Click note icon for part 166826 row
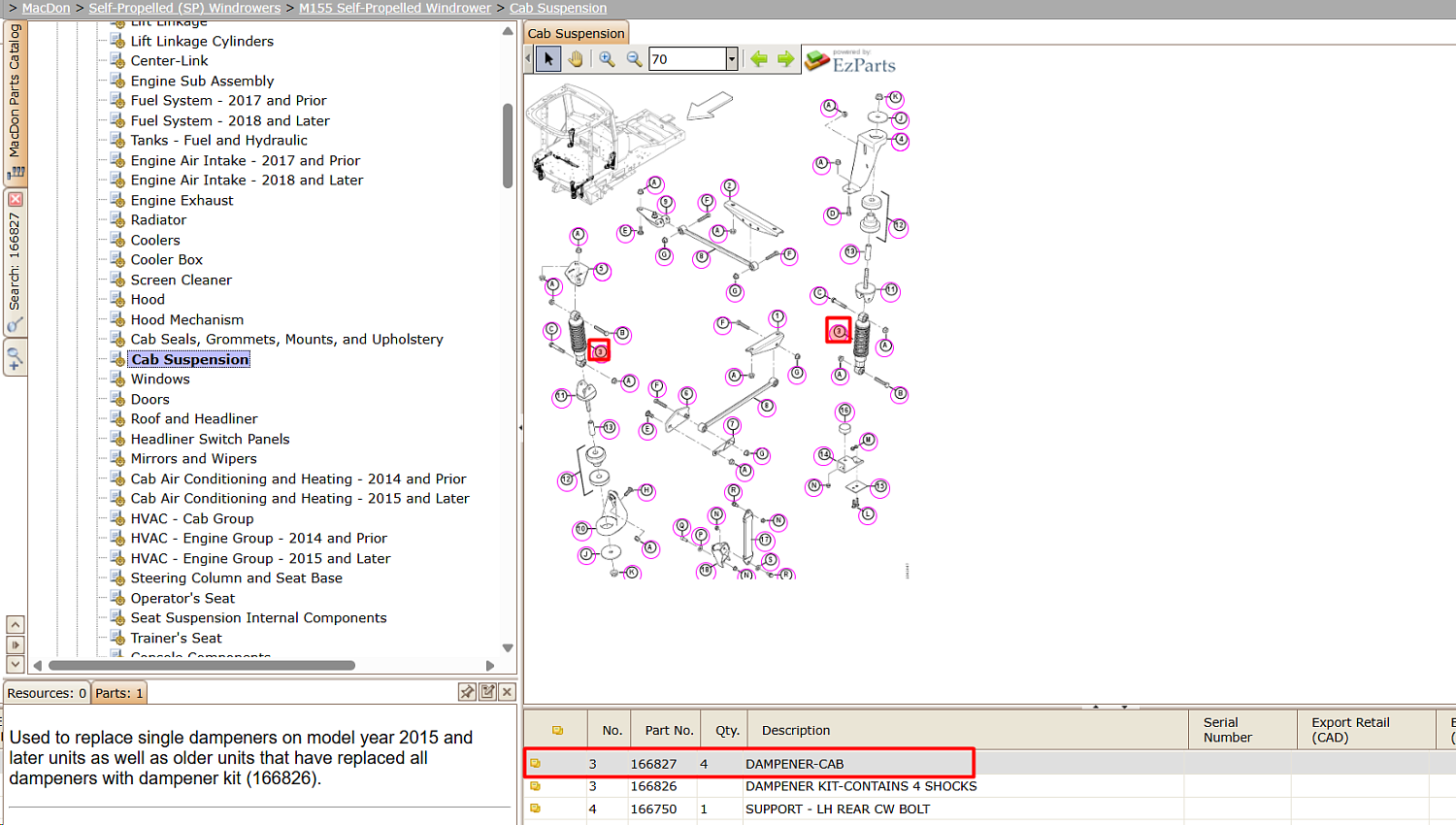 point(535,785)
